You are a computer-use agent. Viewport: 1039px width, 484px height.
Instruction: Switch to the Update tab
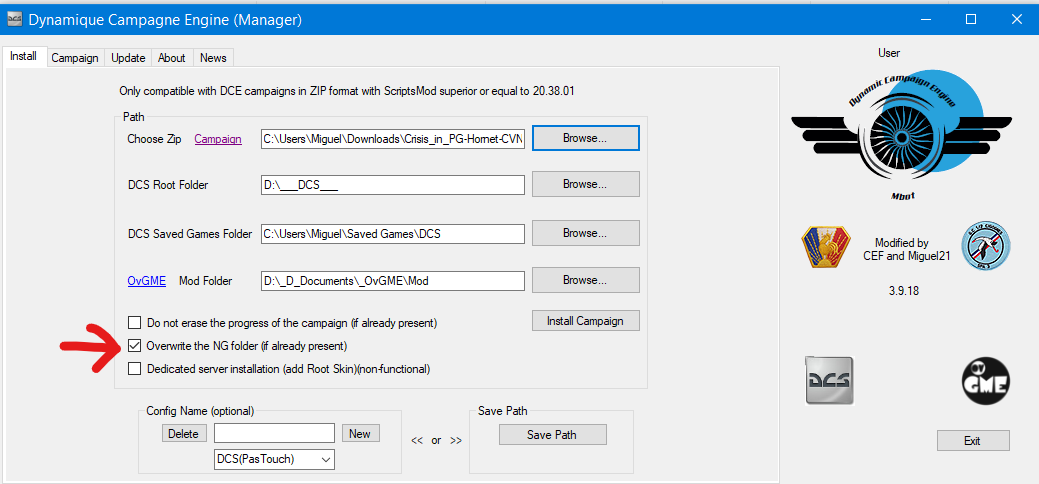[128, 58]
